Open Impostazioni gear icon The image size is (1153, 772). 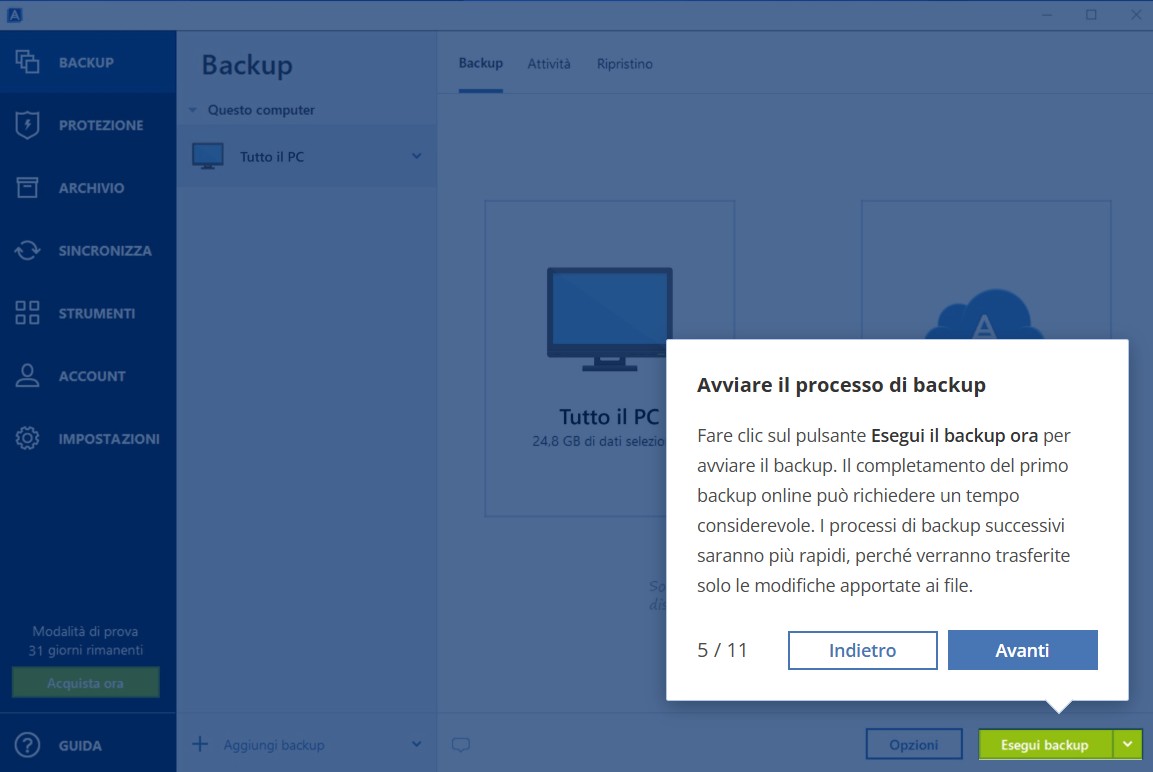(27, 439)
